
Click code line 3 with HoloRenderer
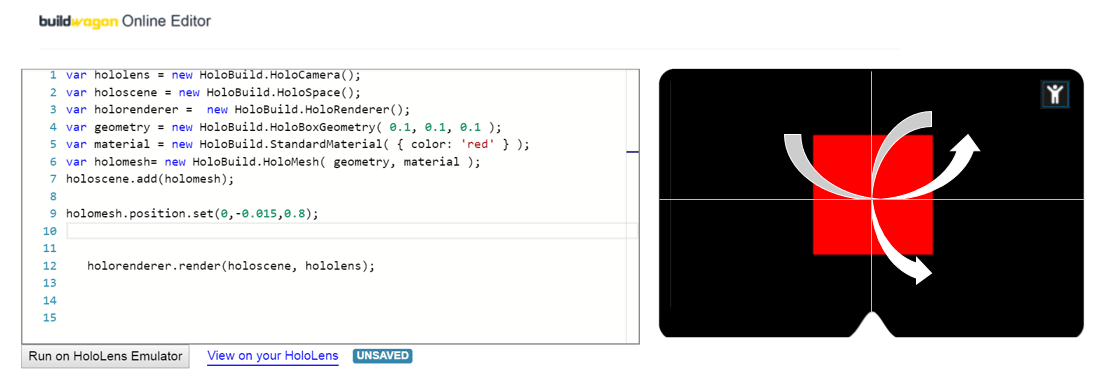238,110
